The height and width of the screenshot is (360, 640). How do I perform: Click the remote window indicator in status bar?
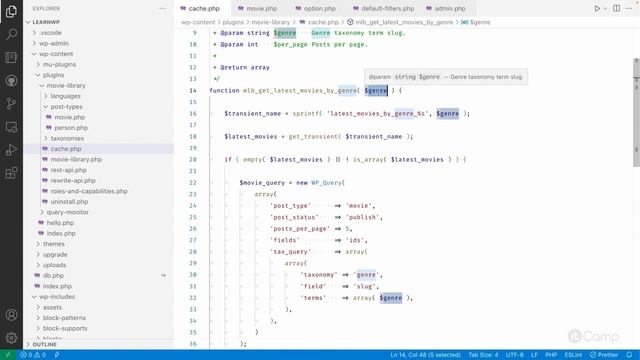pos(8,355)
